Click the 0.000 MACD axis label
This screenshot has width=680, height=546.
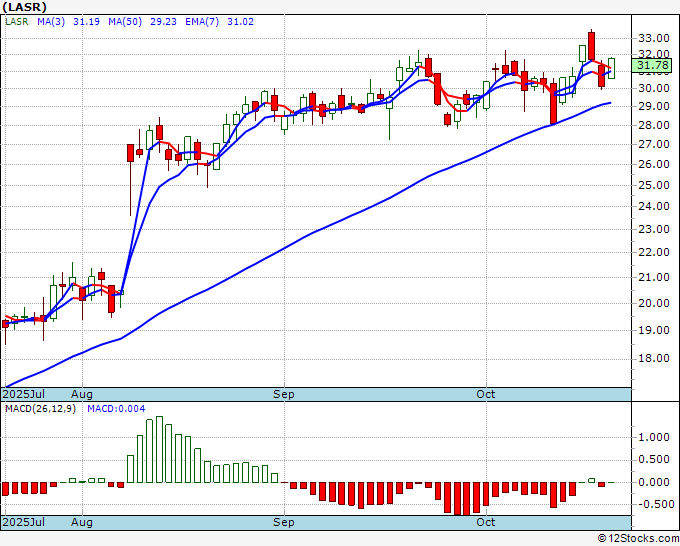pos(654,482)
